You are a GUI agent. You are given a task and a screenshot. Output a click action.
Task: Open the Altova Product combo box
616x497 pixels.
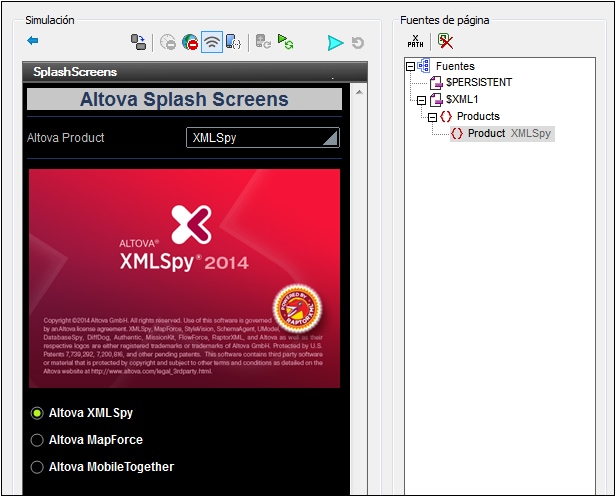263,138
